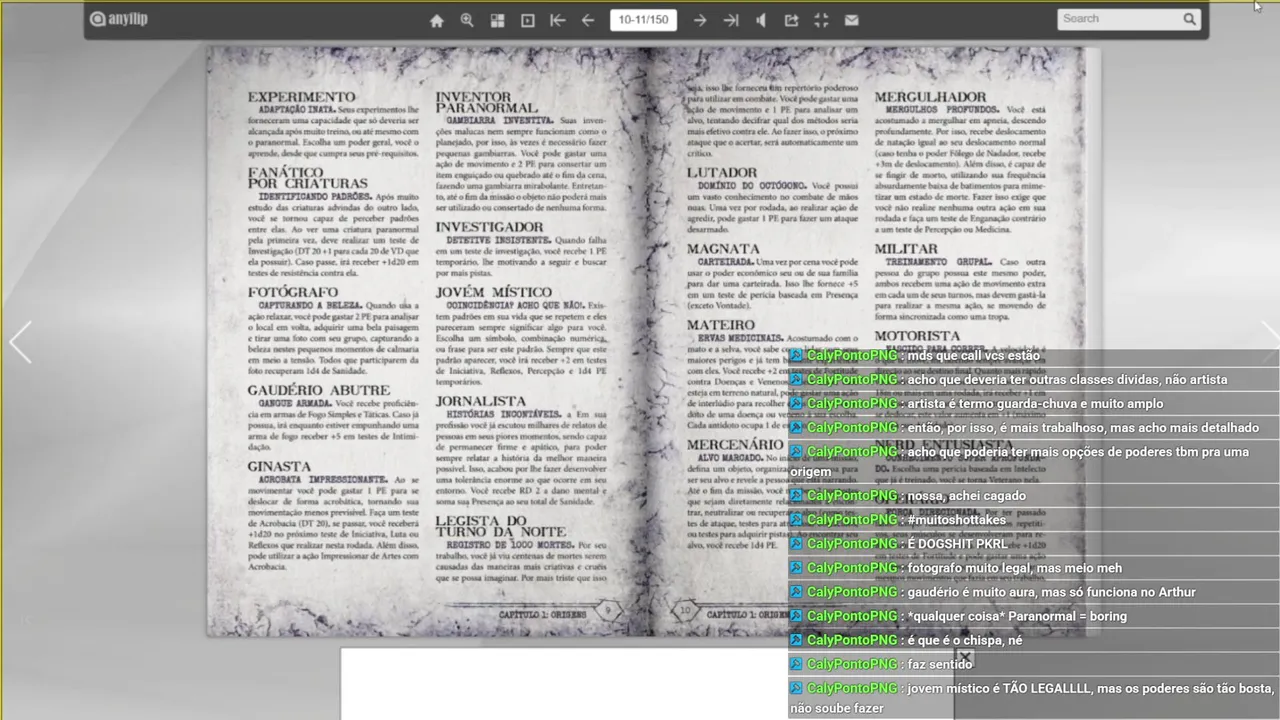This screenshot has width=1280, height=720.
Task: Click the 'MILITAR' heading on right page
Action: [x=906, y=249]
